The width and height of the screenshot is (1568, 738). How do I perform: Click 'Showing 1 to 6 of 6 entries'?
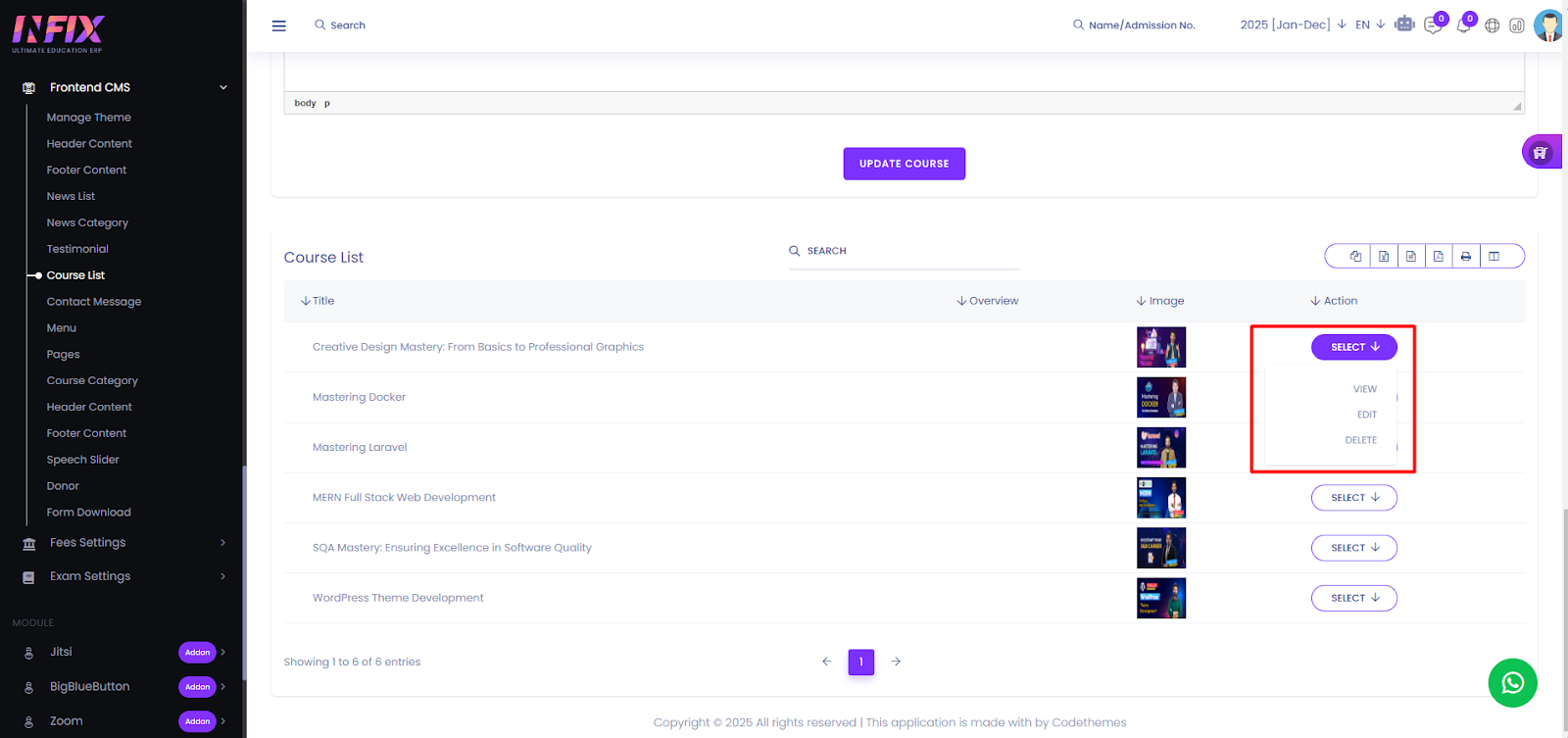(352, 663)
